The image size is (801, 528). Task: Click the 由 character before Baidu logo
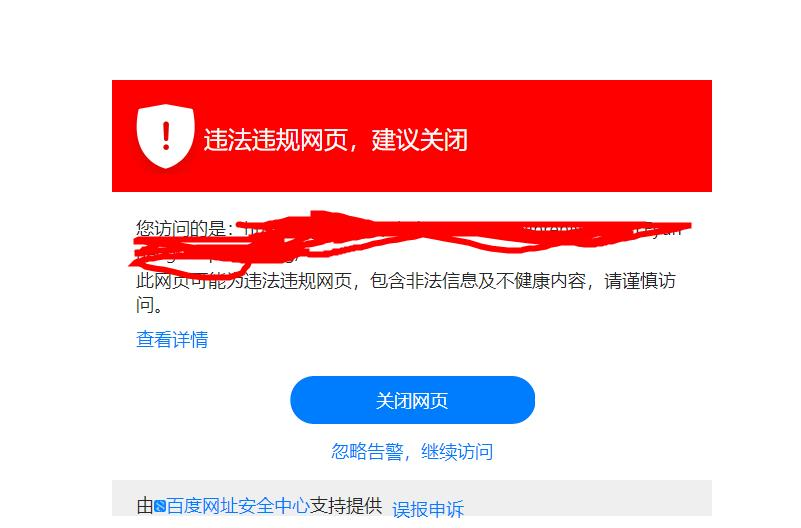(x=145, y=506)
